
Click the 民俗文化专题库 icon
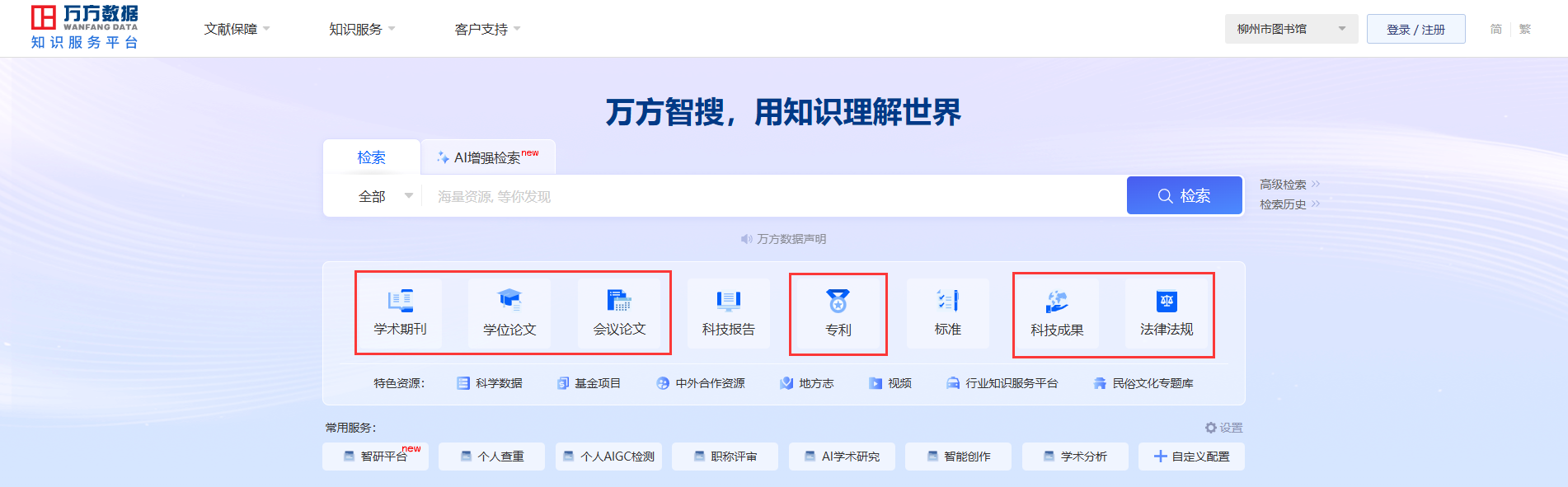pos(1100,383)
